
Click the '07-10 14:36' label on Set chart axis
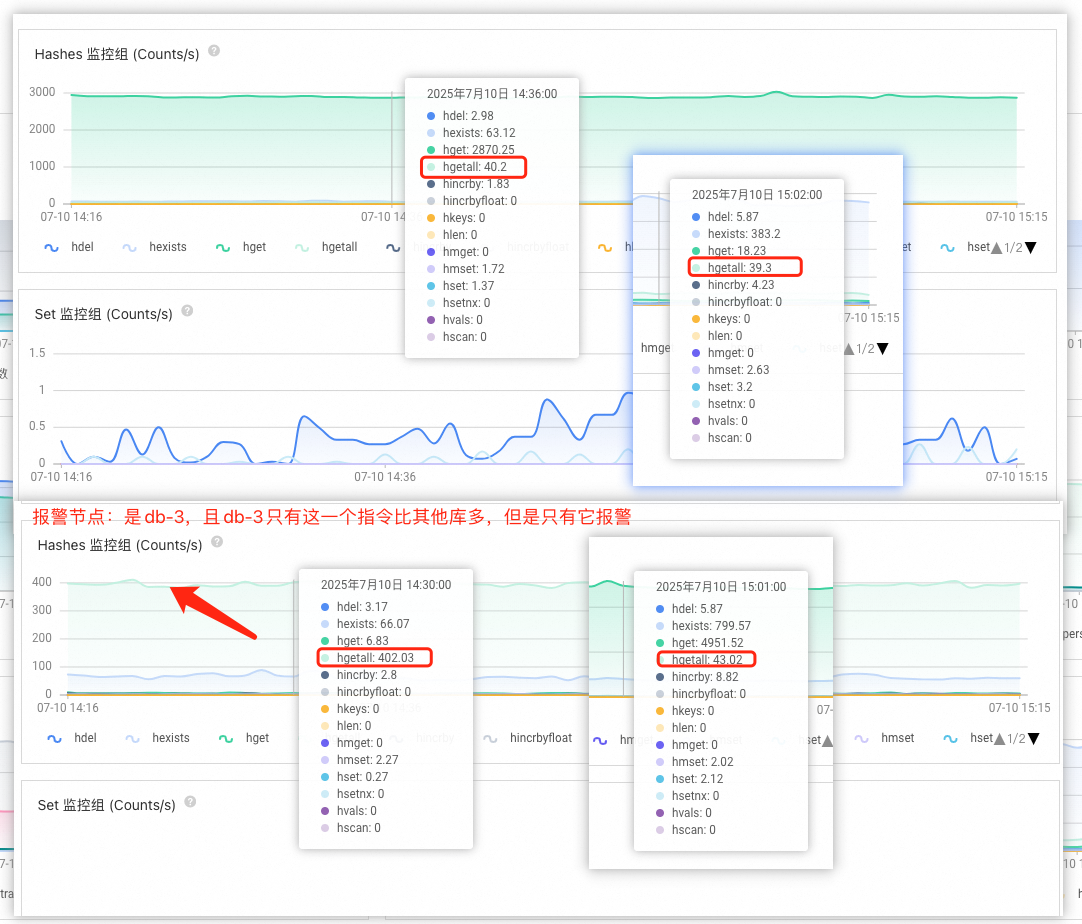click(x=385, y=477)
